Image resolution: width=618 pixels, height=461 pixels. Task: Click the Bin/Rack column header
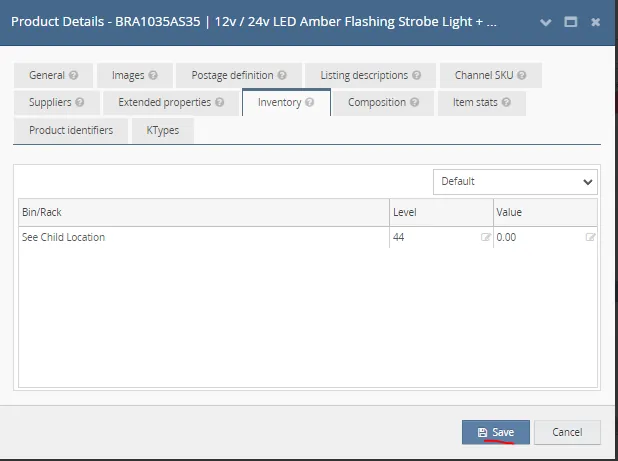pos(204,212)
